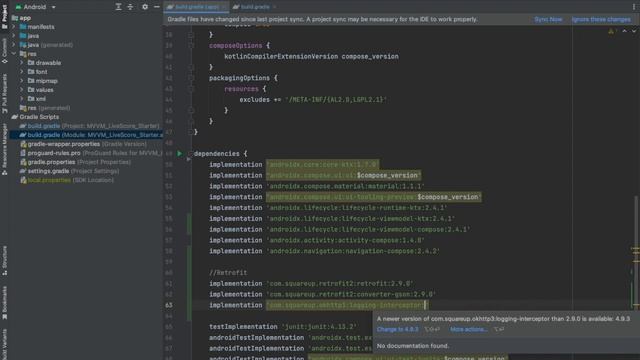This screenshot has width=640, height=360.
Task: Click the editor vertical scrollbar
Action: tap(636, 253)
